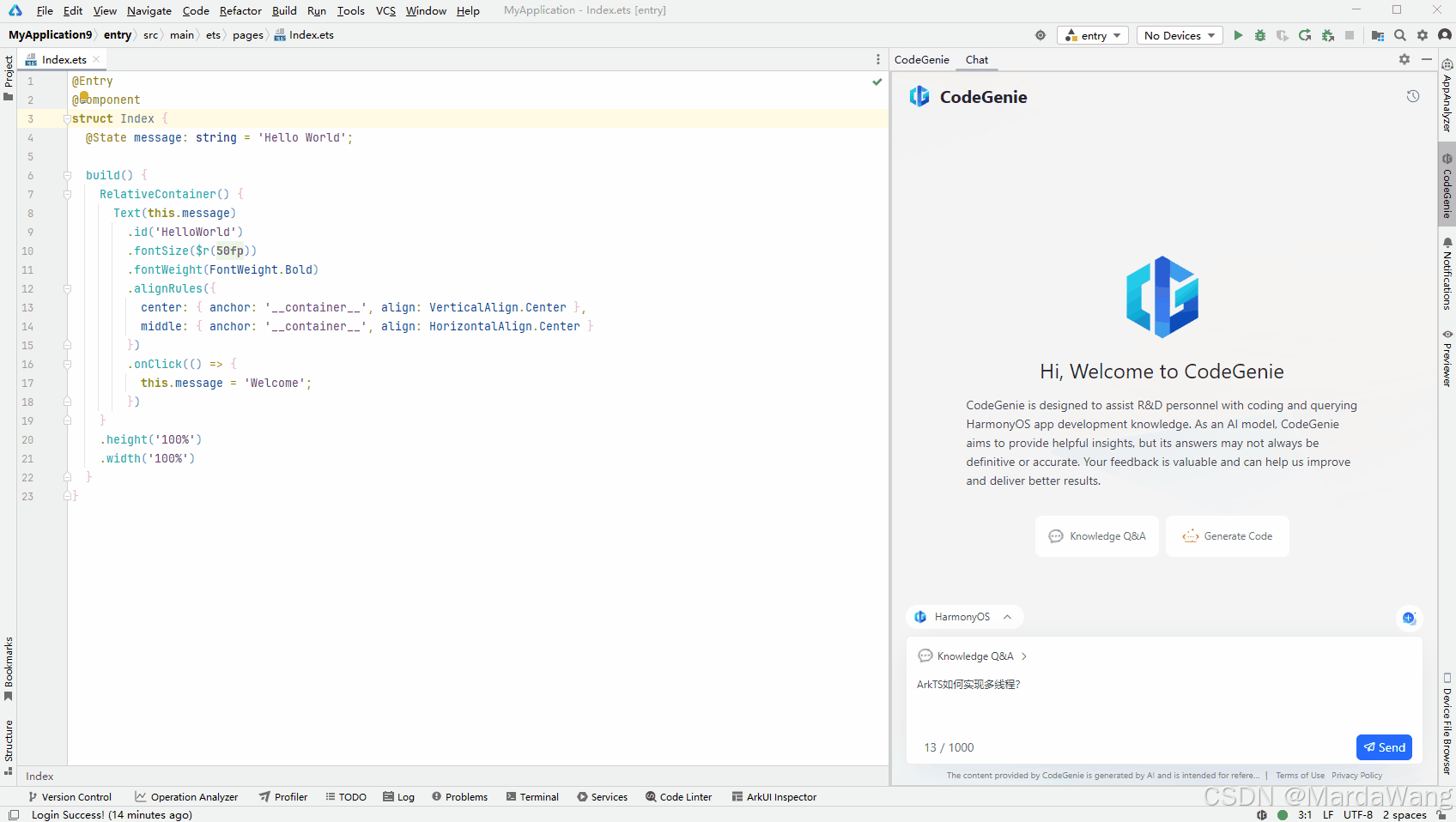
Task: Toggle read-only lock icon in status bar
Action: coord(1441,815)
